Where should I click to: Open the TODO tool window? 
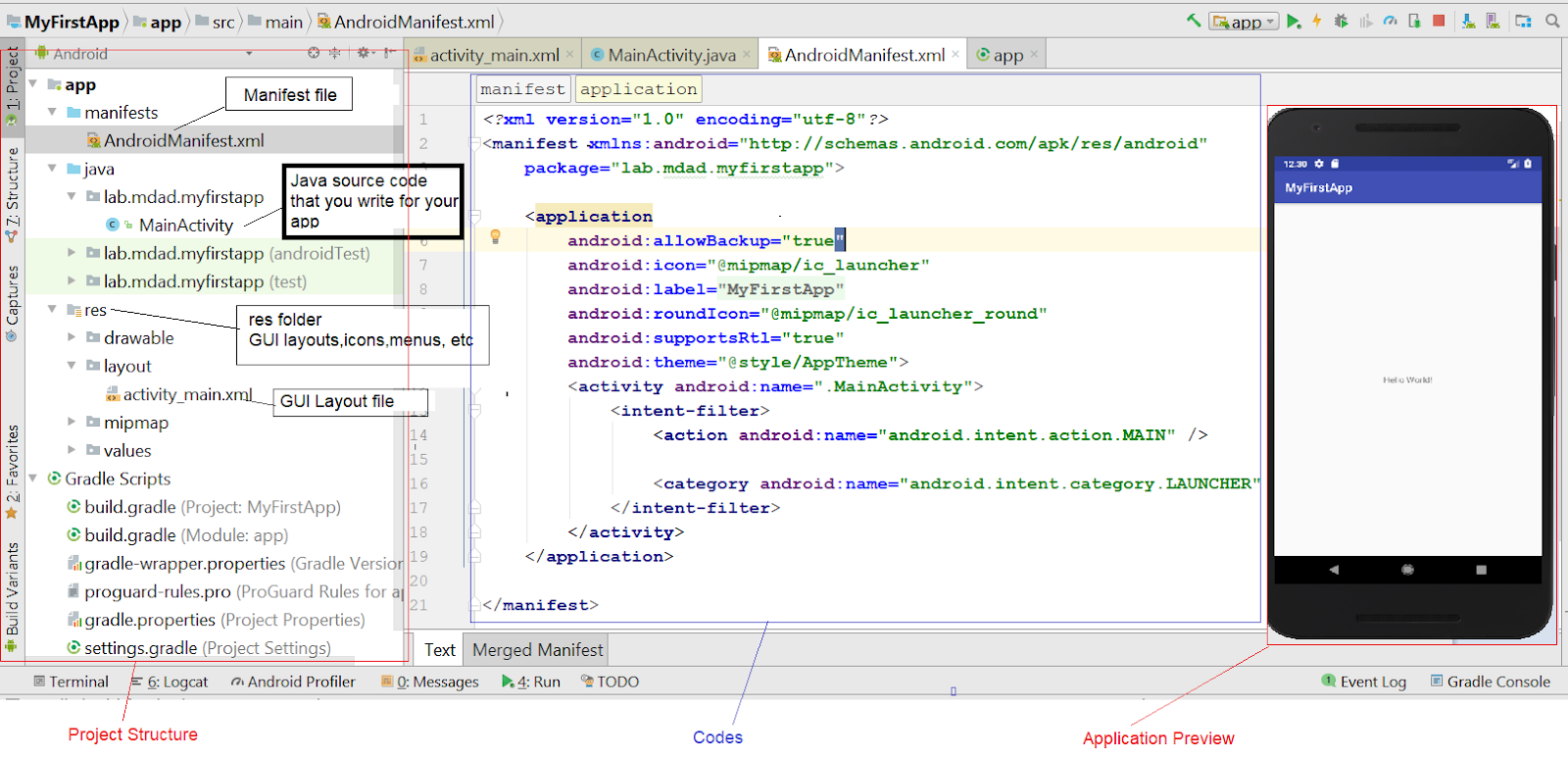click(x=610, y=681)
